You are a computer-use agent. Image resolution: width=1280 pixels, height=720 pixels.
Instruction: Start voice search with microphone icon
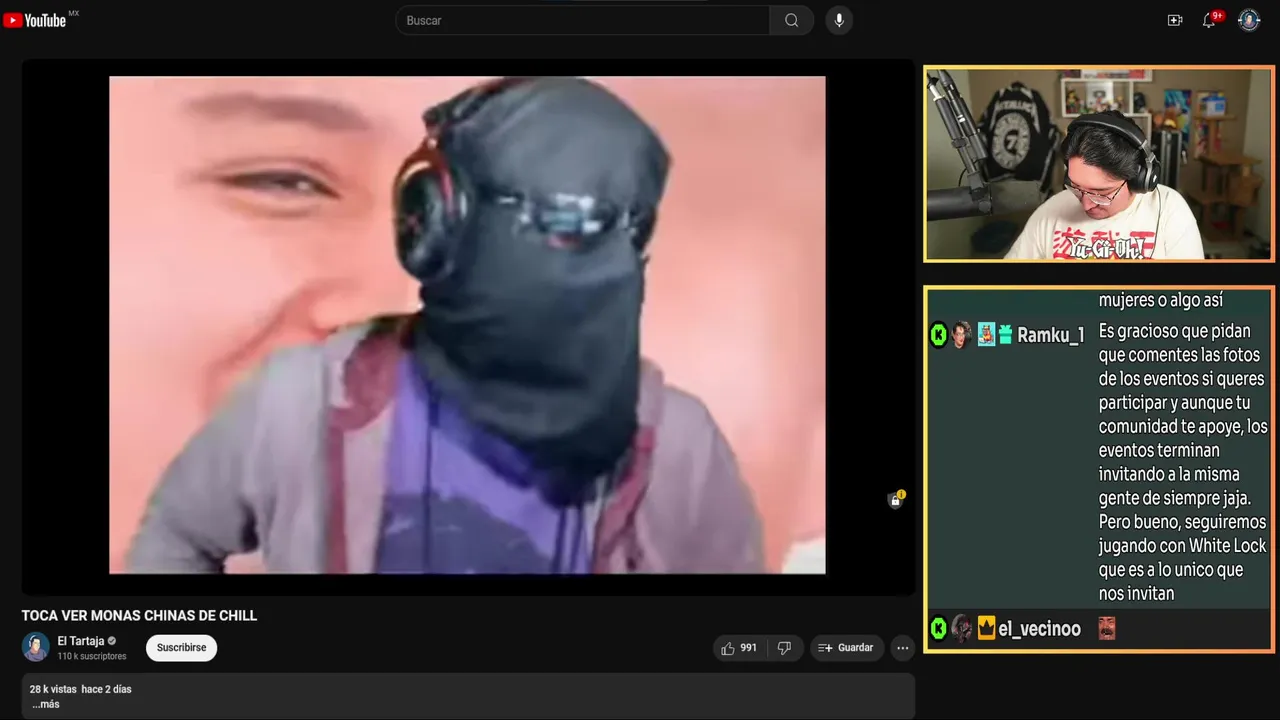click(839, 20)
